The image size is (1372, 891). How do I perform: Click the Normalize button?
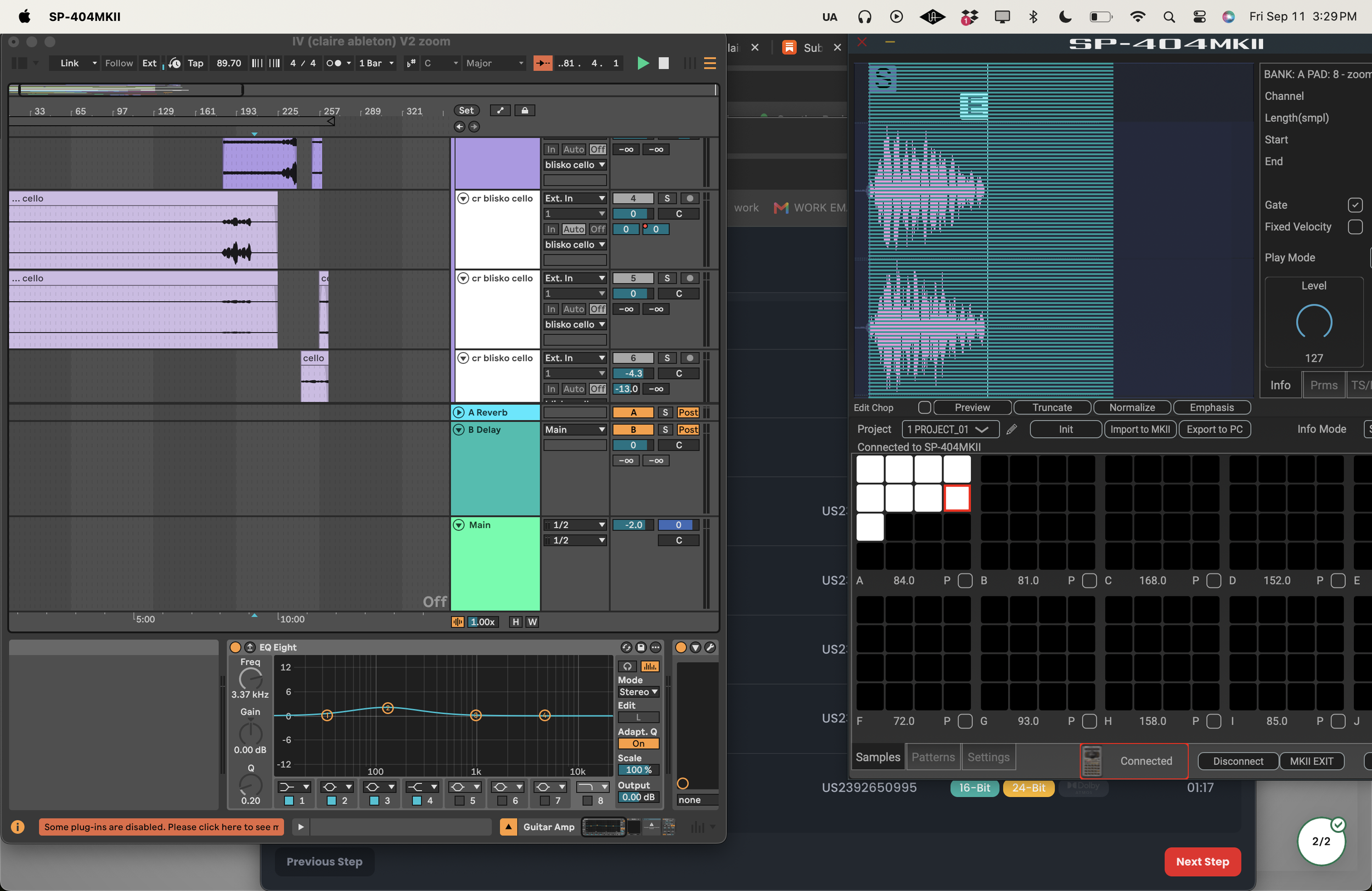pos(1132,408)
